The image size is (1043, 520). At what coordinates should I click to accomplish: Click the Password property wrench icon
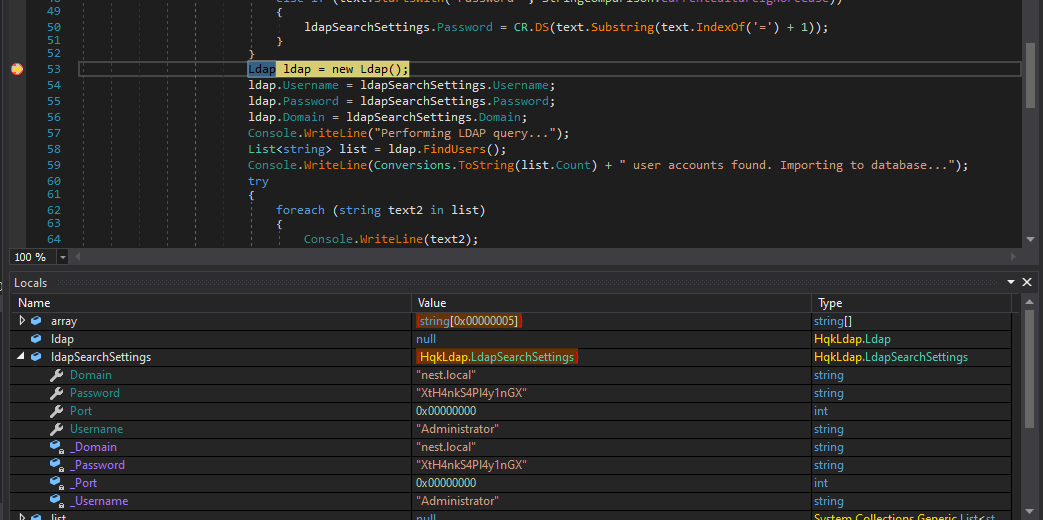click(x=57, y=393)
